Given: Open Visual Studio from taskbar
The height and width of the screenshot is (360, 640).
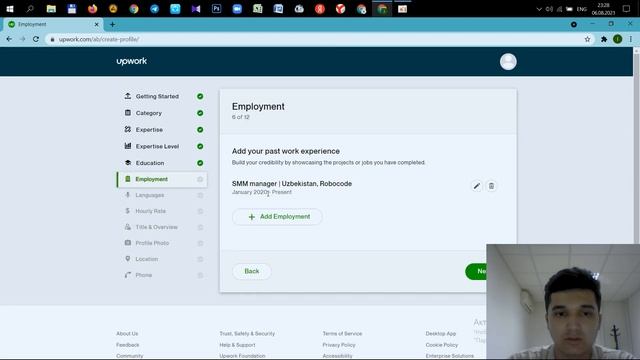Looking at the screenshot, I should tap(196, 9).
